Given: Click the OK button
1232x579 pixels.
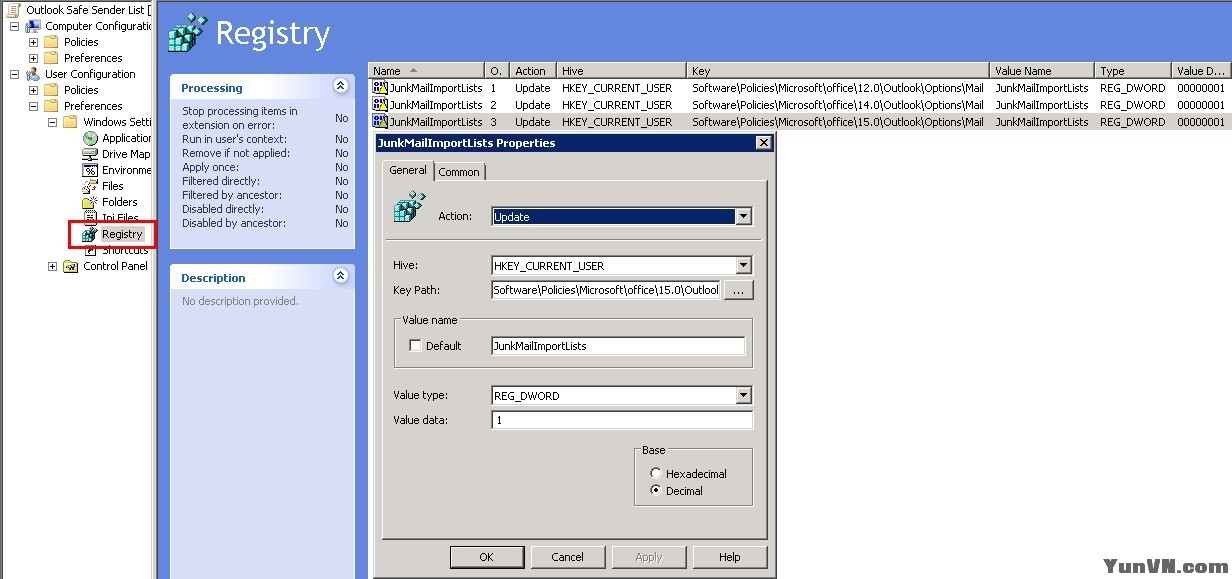Looking at the screenshot, I should (487, 557).
